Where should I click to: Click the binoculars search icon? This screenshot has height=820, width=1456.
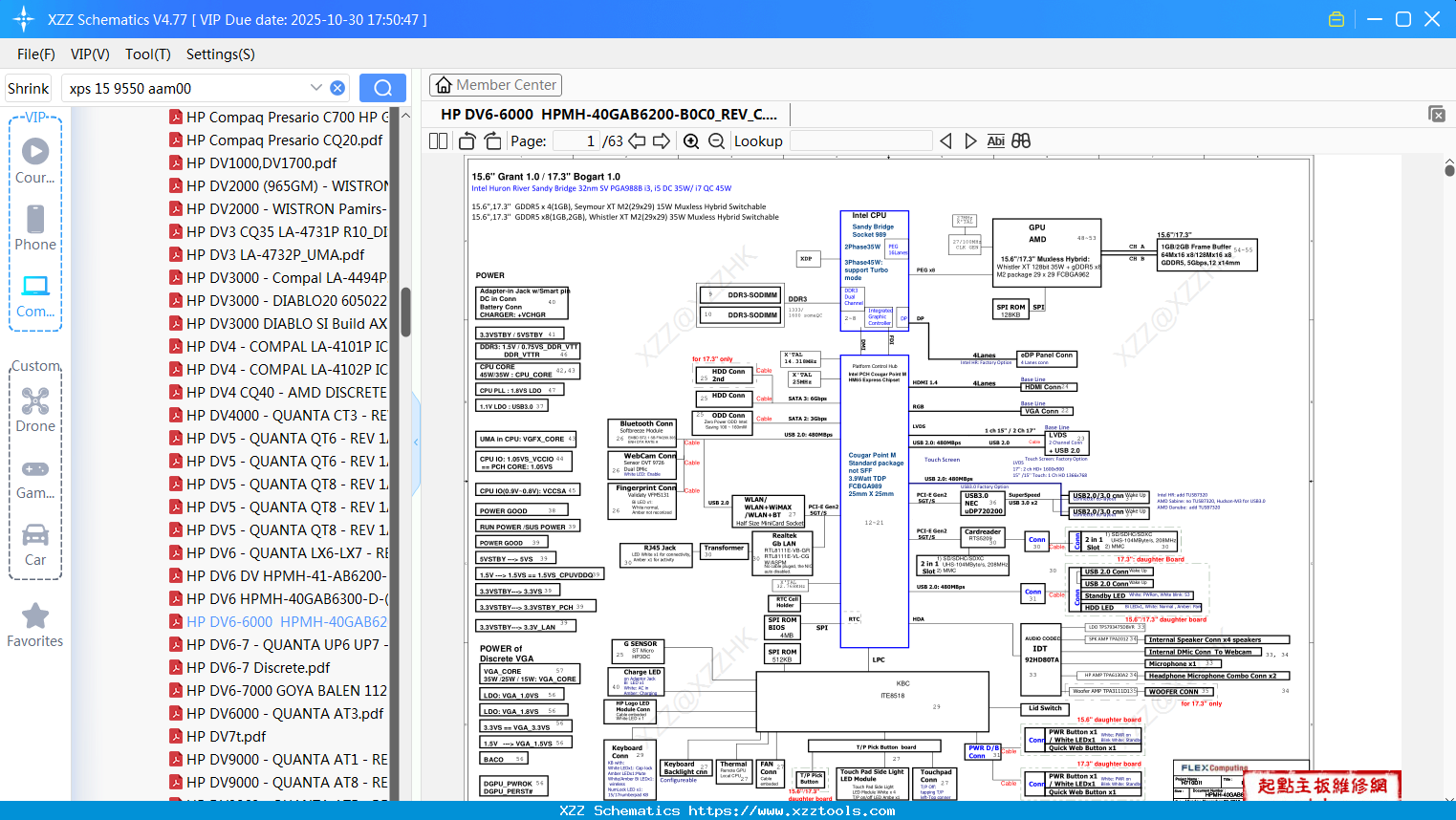click(x=1021, y=141)
